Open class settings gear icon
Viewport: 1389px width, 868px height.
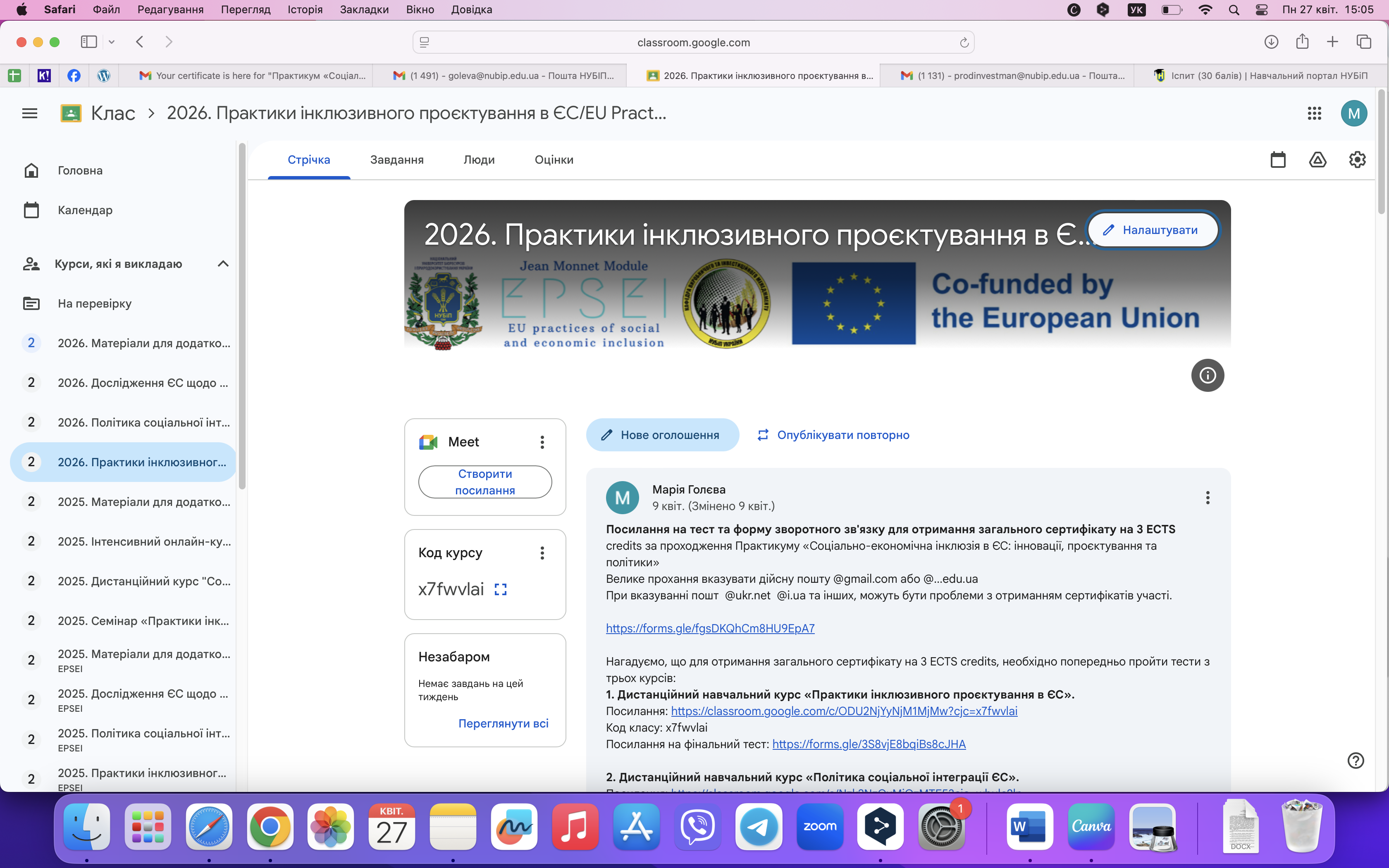(1357, 160)
